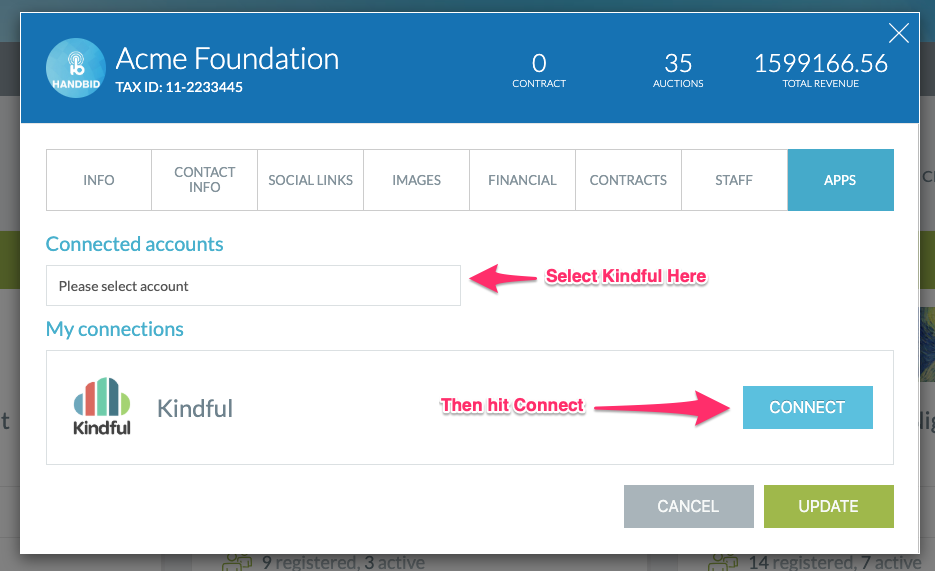Open the Contracts tab
This screenshot has width=935, height=571.
[x=629, y=180]
